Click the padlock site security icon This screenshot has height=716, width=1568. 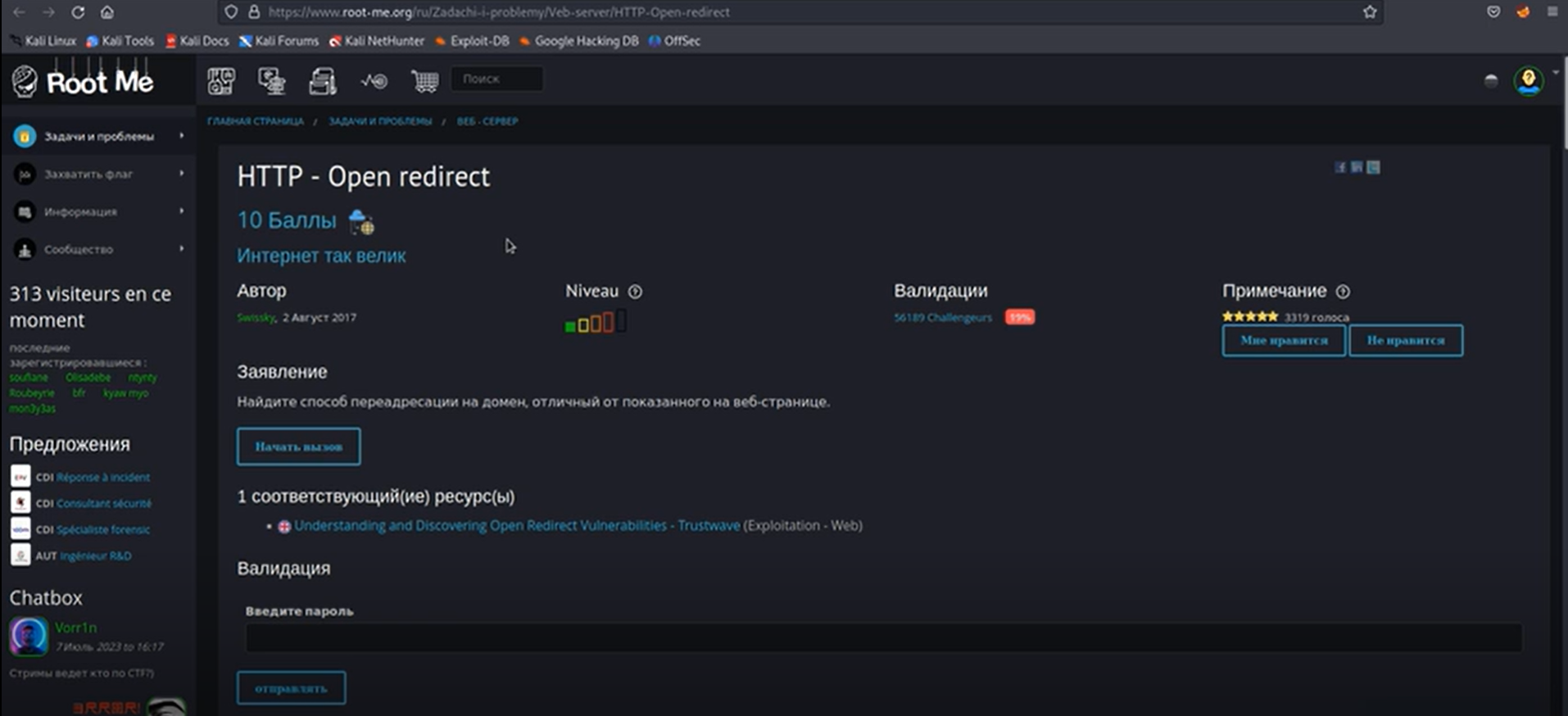(x=254, y=12)
